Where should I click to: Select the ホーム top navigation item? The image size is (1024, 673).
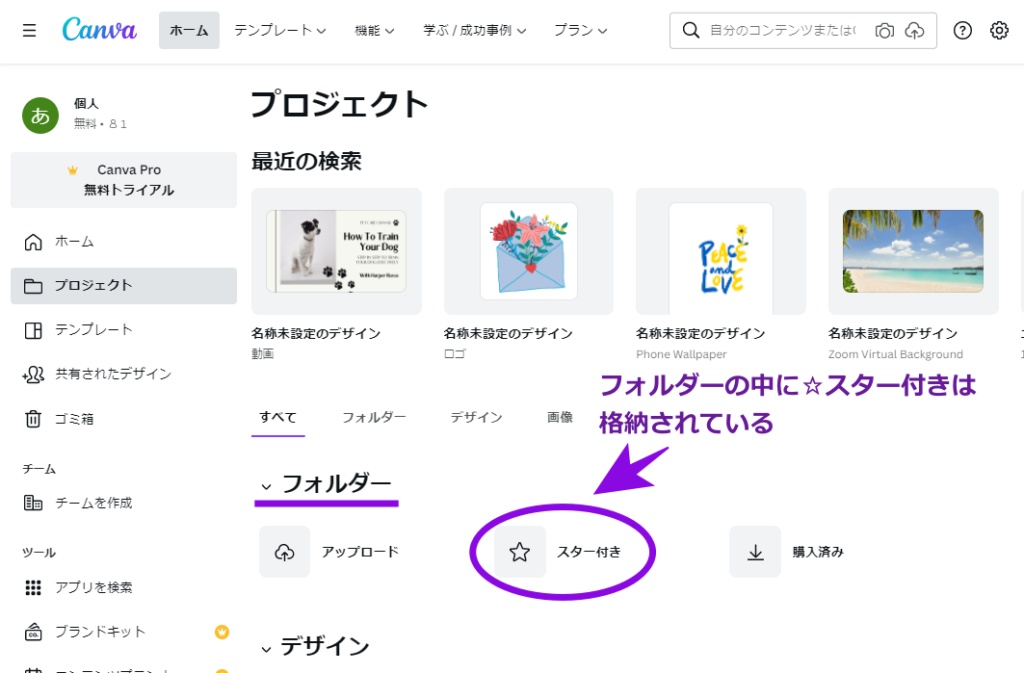[x=189, y=30]
